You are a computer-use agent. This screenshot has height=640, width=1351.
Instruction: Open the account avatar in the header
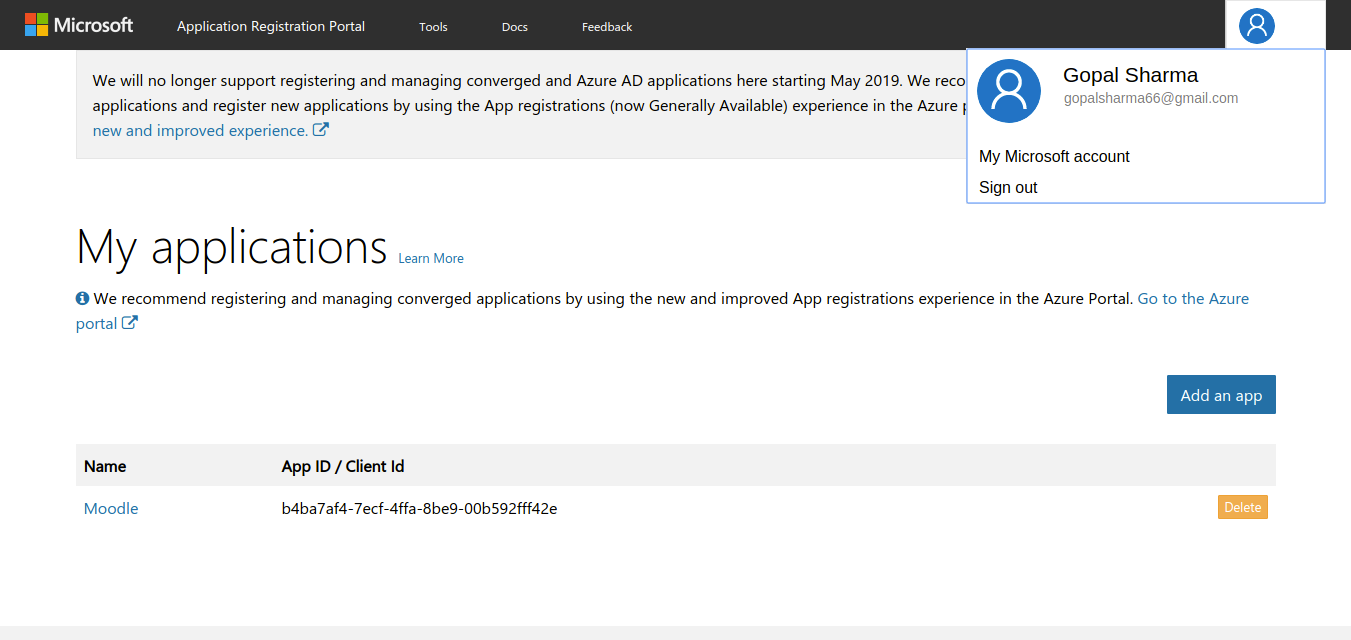point(1256,25)
